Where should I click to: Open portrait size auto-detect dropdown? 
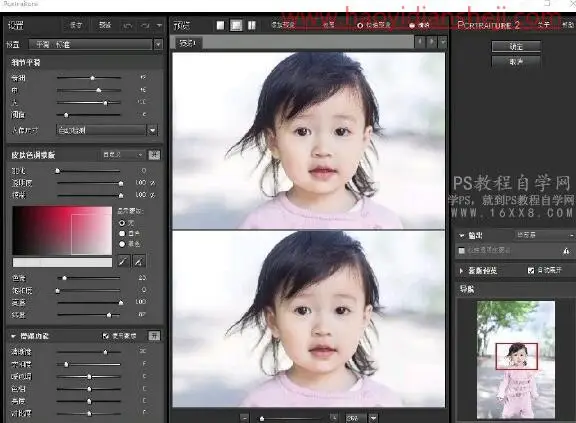[153, 130]
